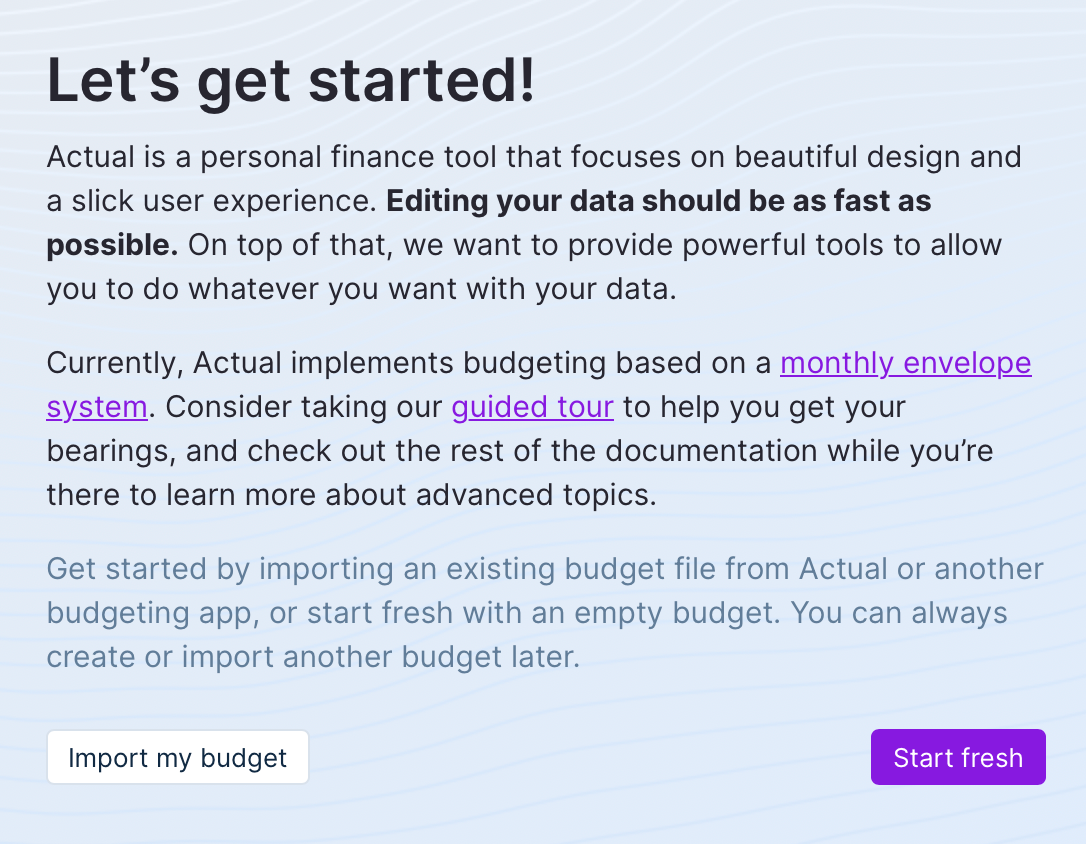Open the monthly envelope link
The image size is (1086, 844).
[905, 363]
